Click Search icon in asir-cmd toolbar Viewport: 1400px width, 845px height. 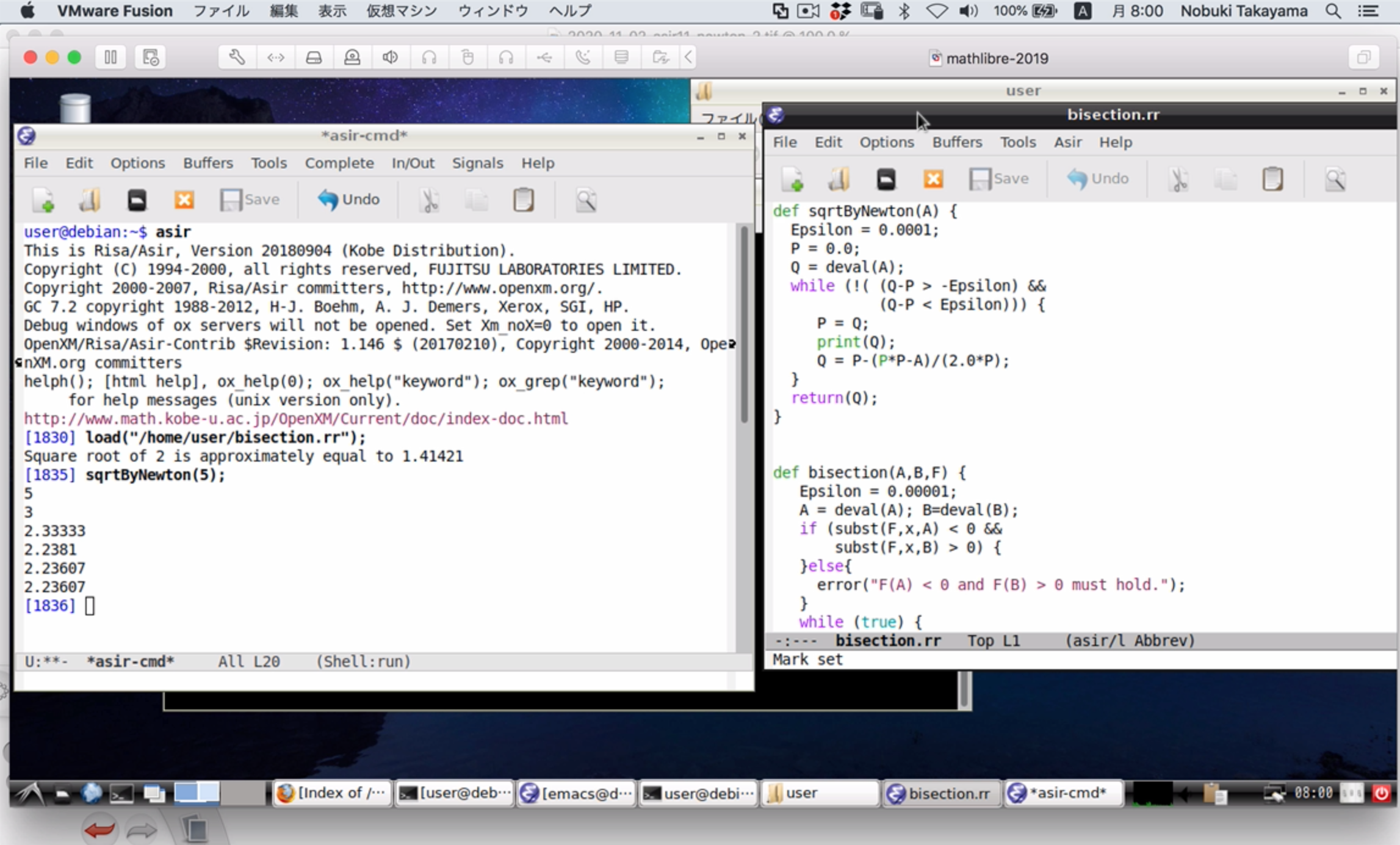pyautogui.click(x=586, y=200)
